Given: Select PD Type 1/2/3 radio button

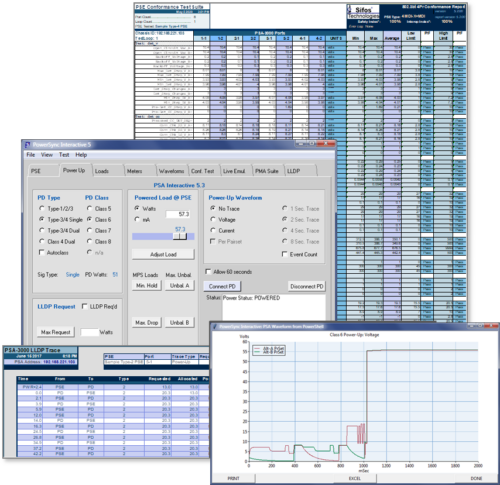Looking at the screenshot, I should click(x=42, y=208).
